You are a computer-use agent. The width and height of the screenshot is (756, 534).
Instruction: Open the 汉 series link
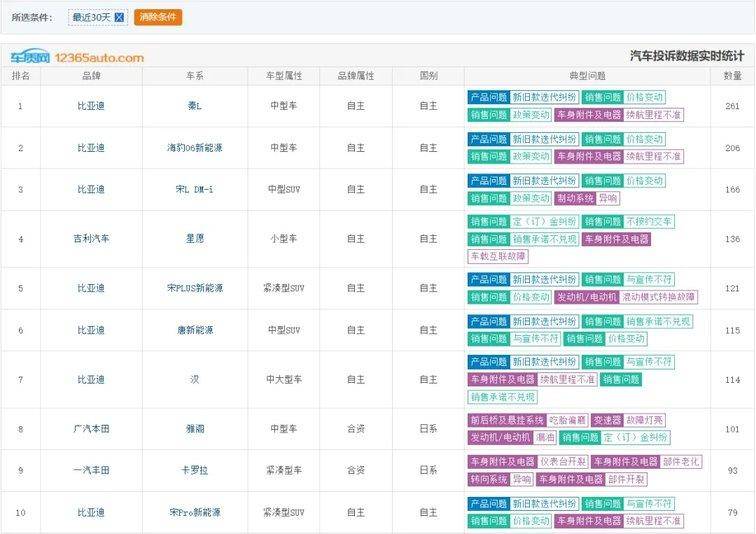[x=195, y=379]
